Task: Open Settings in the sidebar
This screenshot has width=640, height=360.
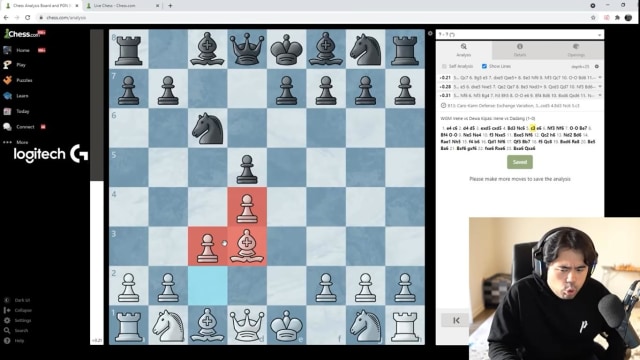Action: pyautogui.click(x=18, y=320)
